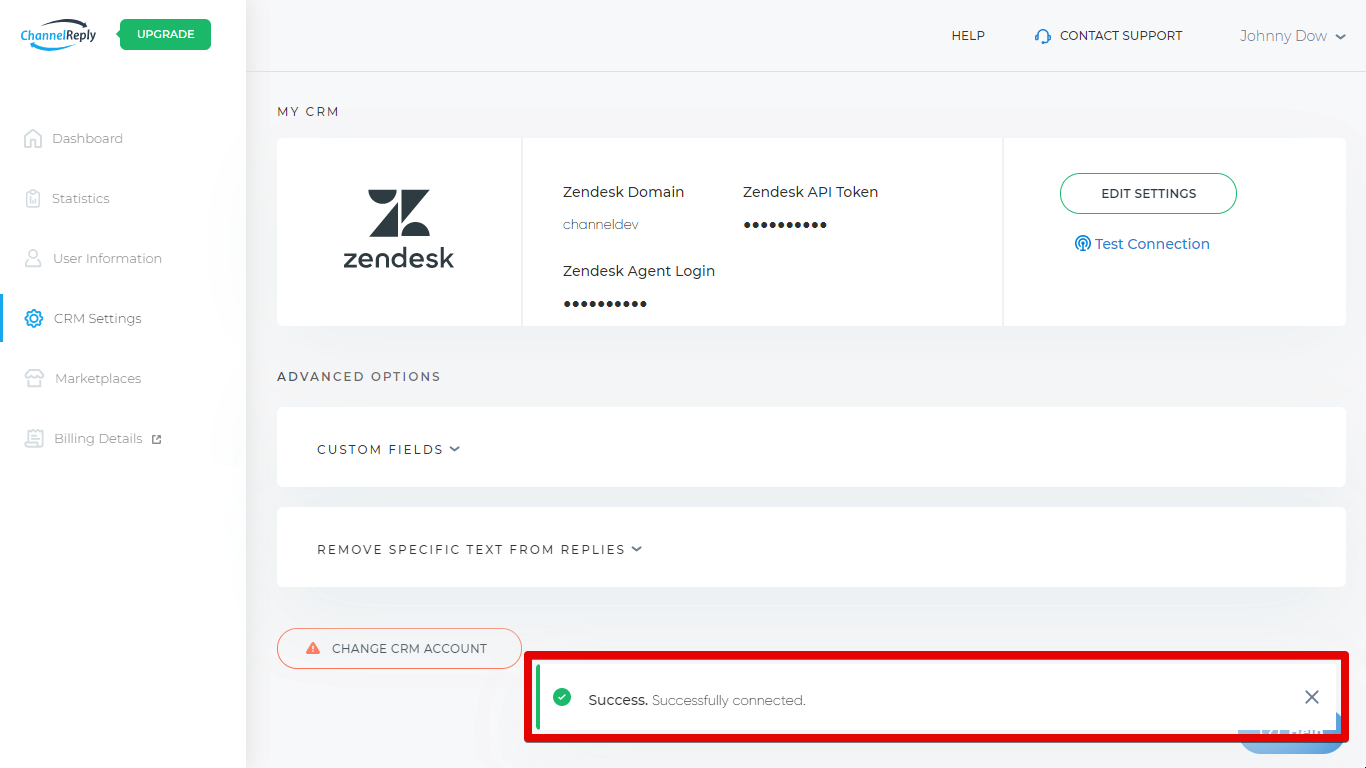This screenshot has width=1366, height=768.
Task: Click the Test Connection signal icon
Action: (1082, 243)
